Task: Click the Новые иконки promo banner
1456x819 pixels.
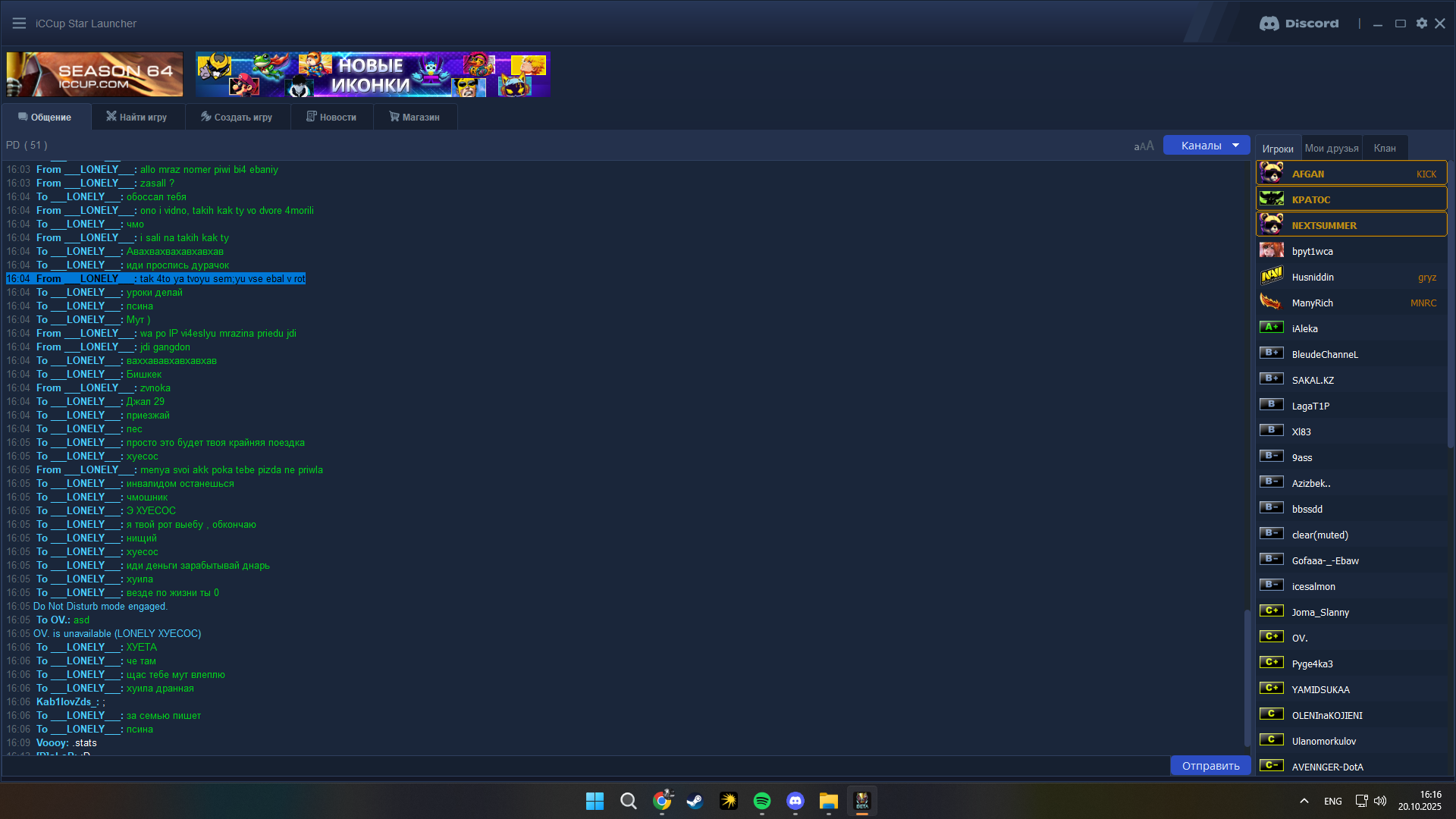Action: coord(372,74)
